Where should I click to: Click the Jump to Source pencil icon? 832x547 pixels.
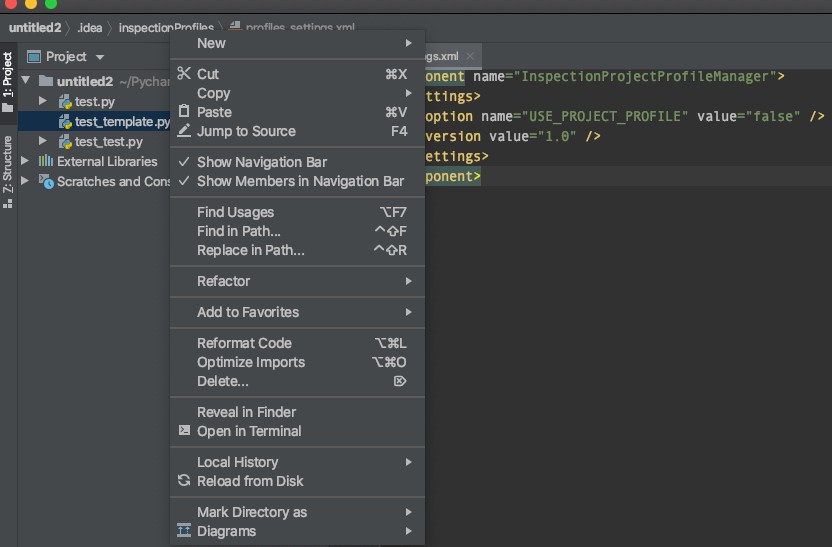pos(184,131)
